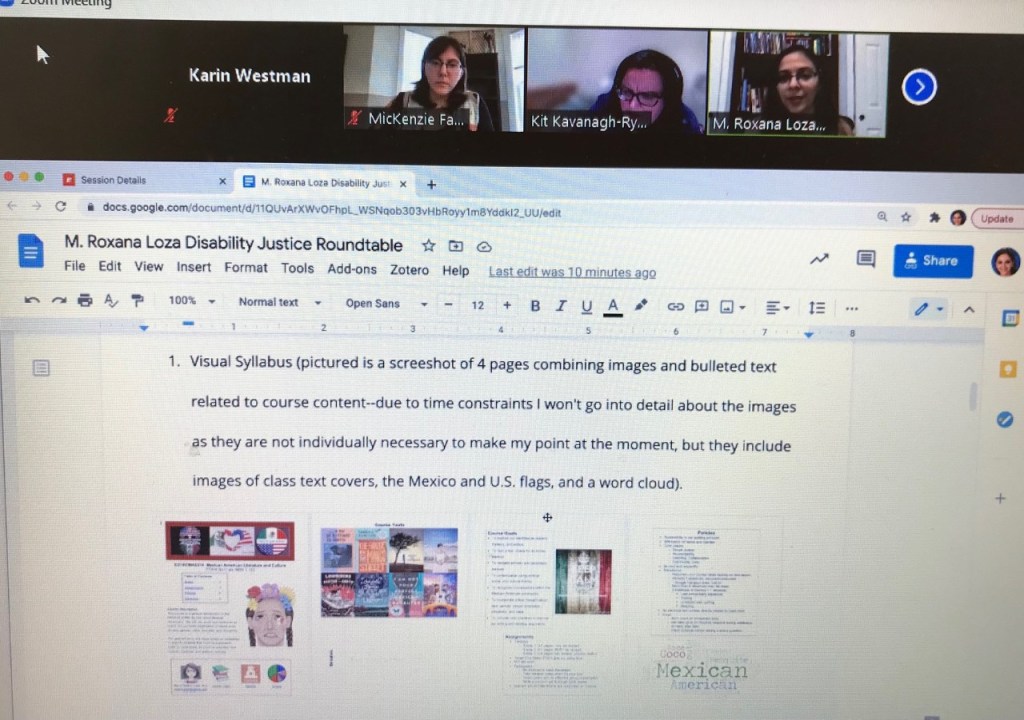Image resolution: width=1024 pixels, height=720 pixels.
Task: Click the highlight color marker icon
Action: 641,305
